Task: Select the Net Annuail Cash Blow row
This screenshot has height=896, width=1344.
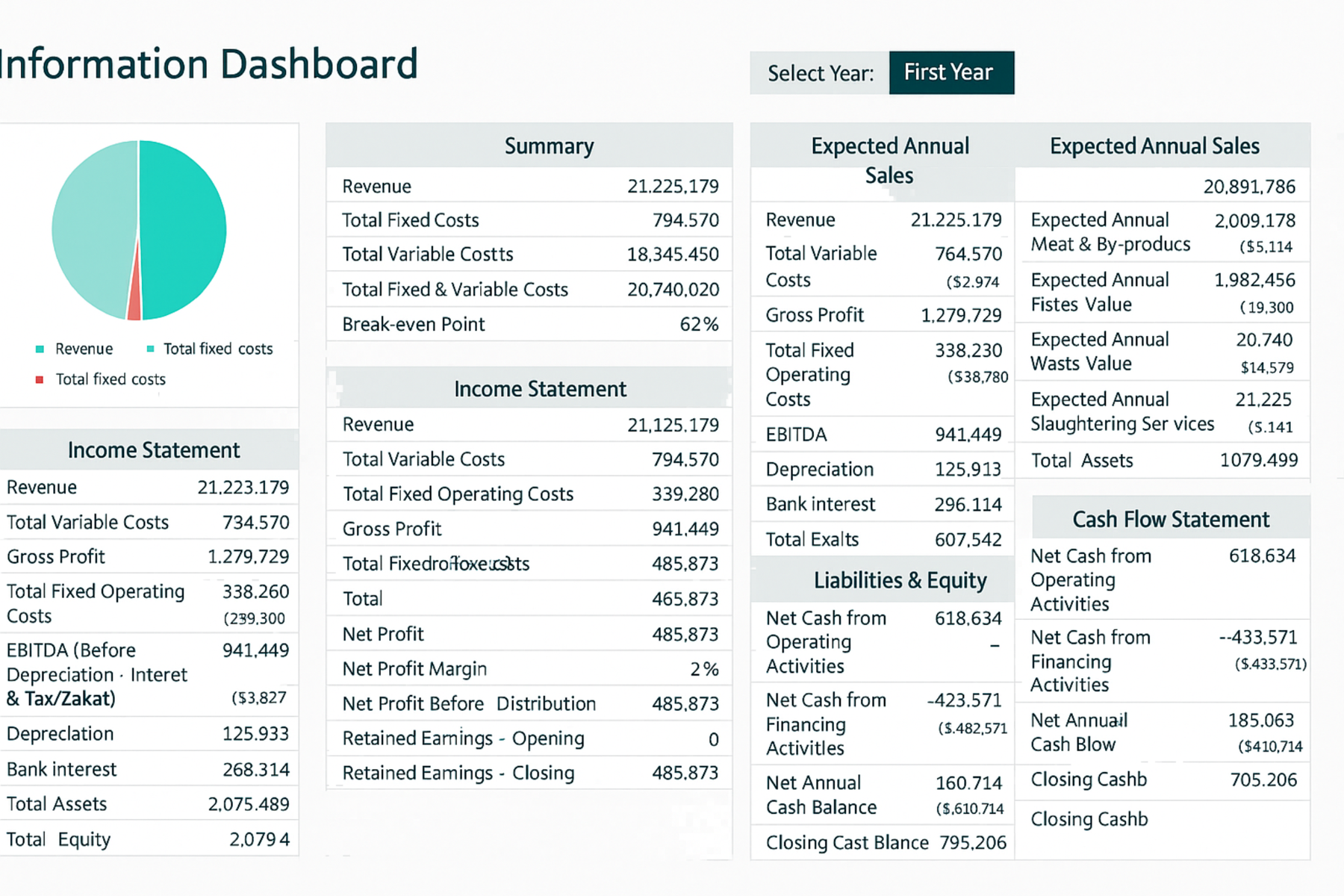Action: click(x=1162, y=732)
